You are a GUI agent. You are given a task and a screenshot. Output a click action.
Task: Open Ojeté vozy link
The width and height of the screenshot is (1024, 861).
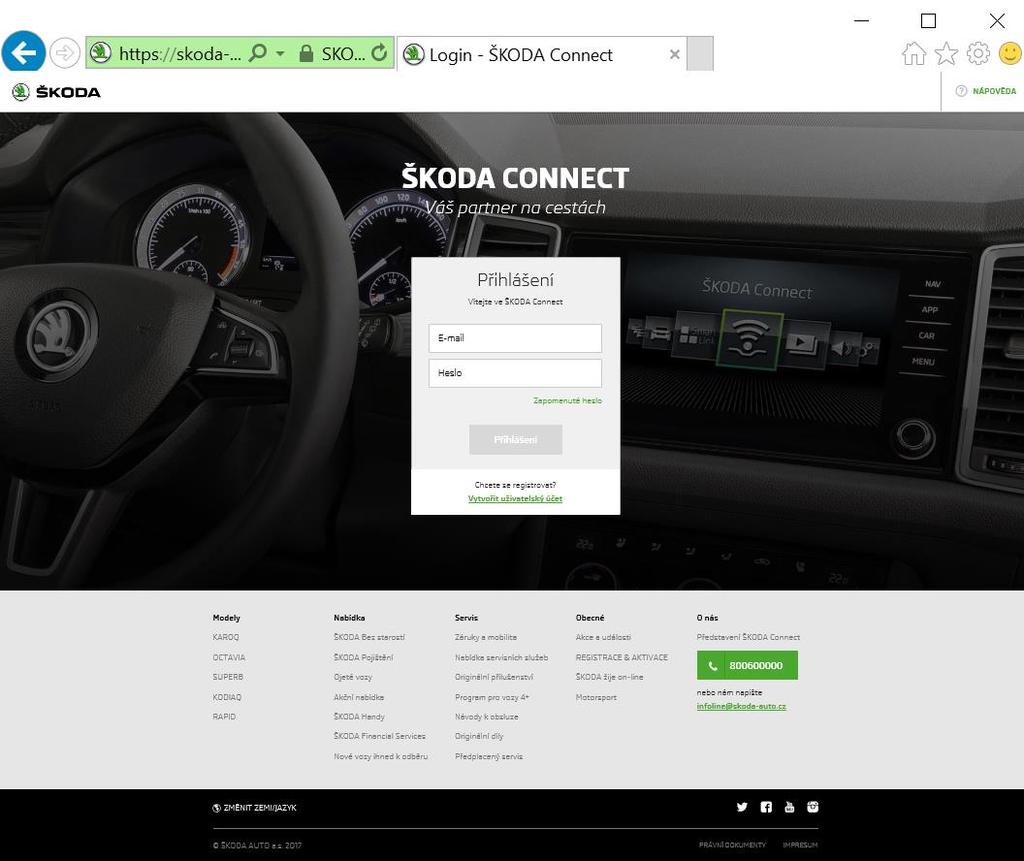(353, 677)
